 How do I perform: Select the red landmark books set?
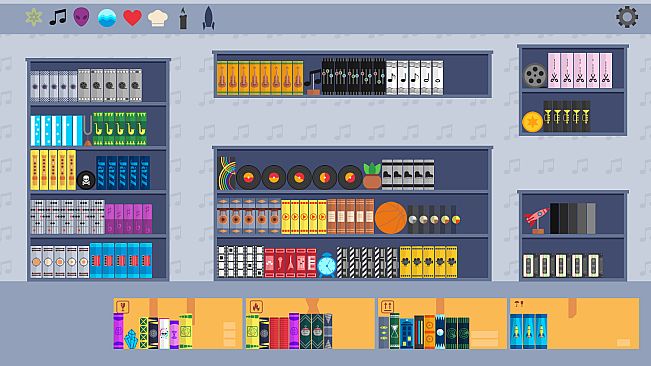[291, 263]
